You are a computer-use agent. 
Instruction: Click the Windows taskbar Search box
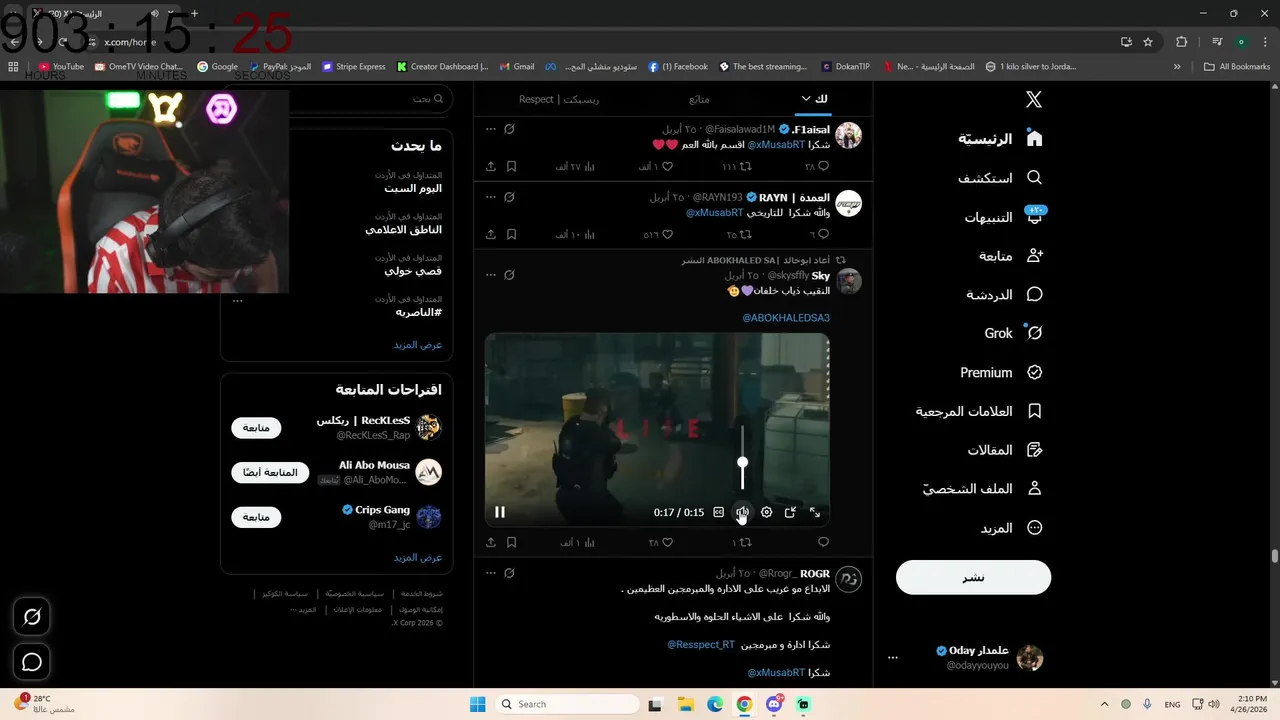(567, 704)
